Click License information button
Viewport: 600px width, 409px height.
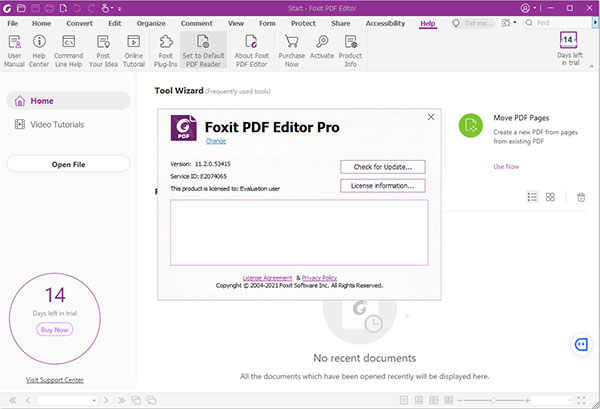point(383,186)
